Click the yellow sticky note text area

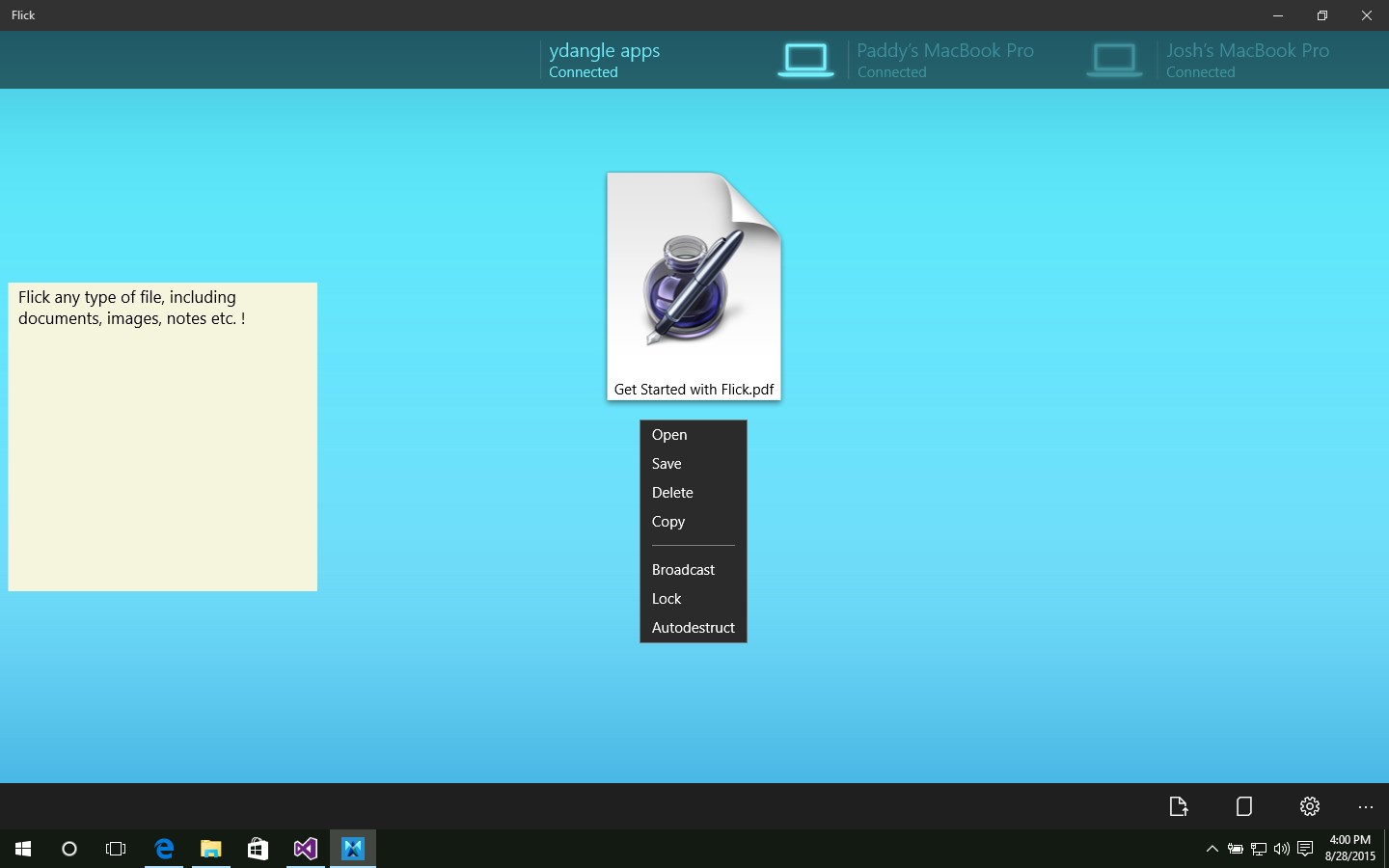pos(162,436)
